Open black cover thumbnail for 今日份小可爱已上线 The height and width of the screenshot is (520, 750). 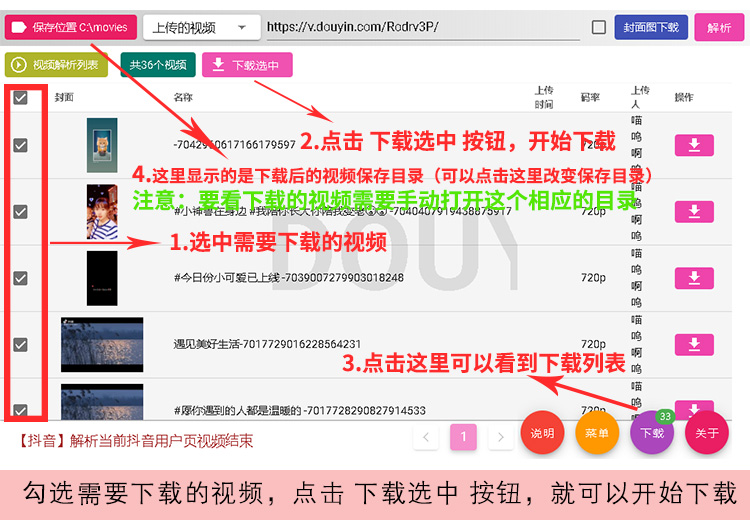click(x=102, y=278)
